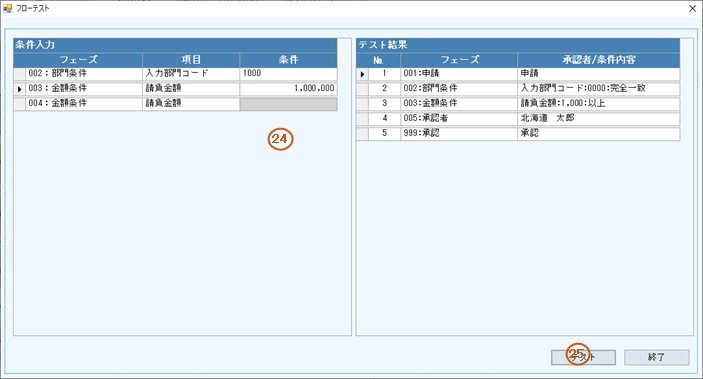Click the フェーズ column header in 条件入力
Image resolution: width=703 pixels, height=379 pixels.
tap(78, 60)
